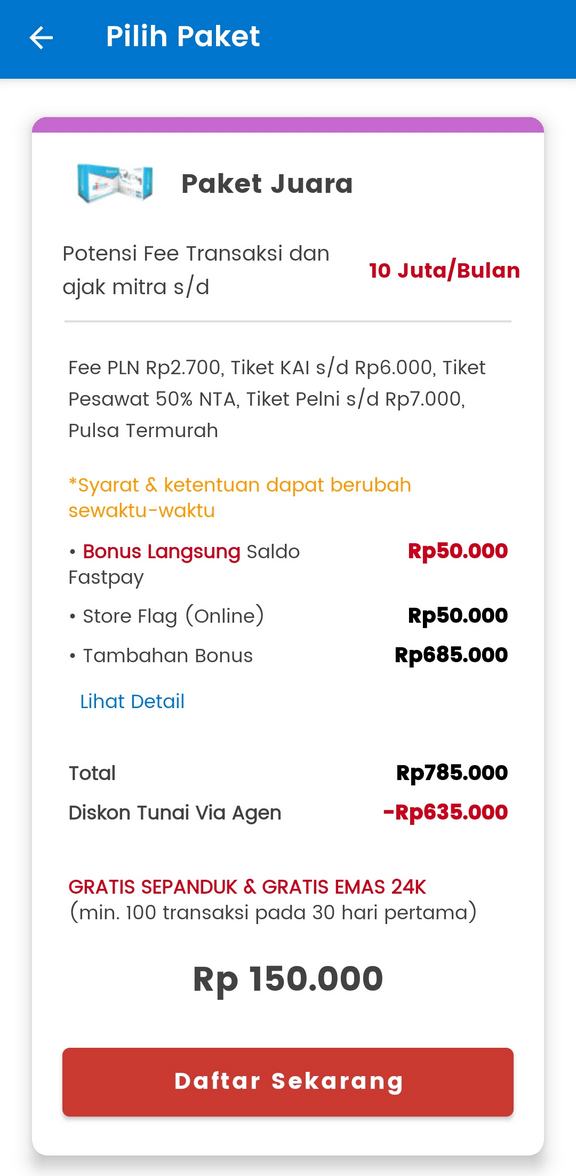Select the Rp 150.000 final price
Image resolution: width=576 pixels, height=1176 pixels.
288,978
